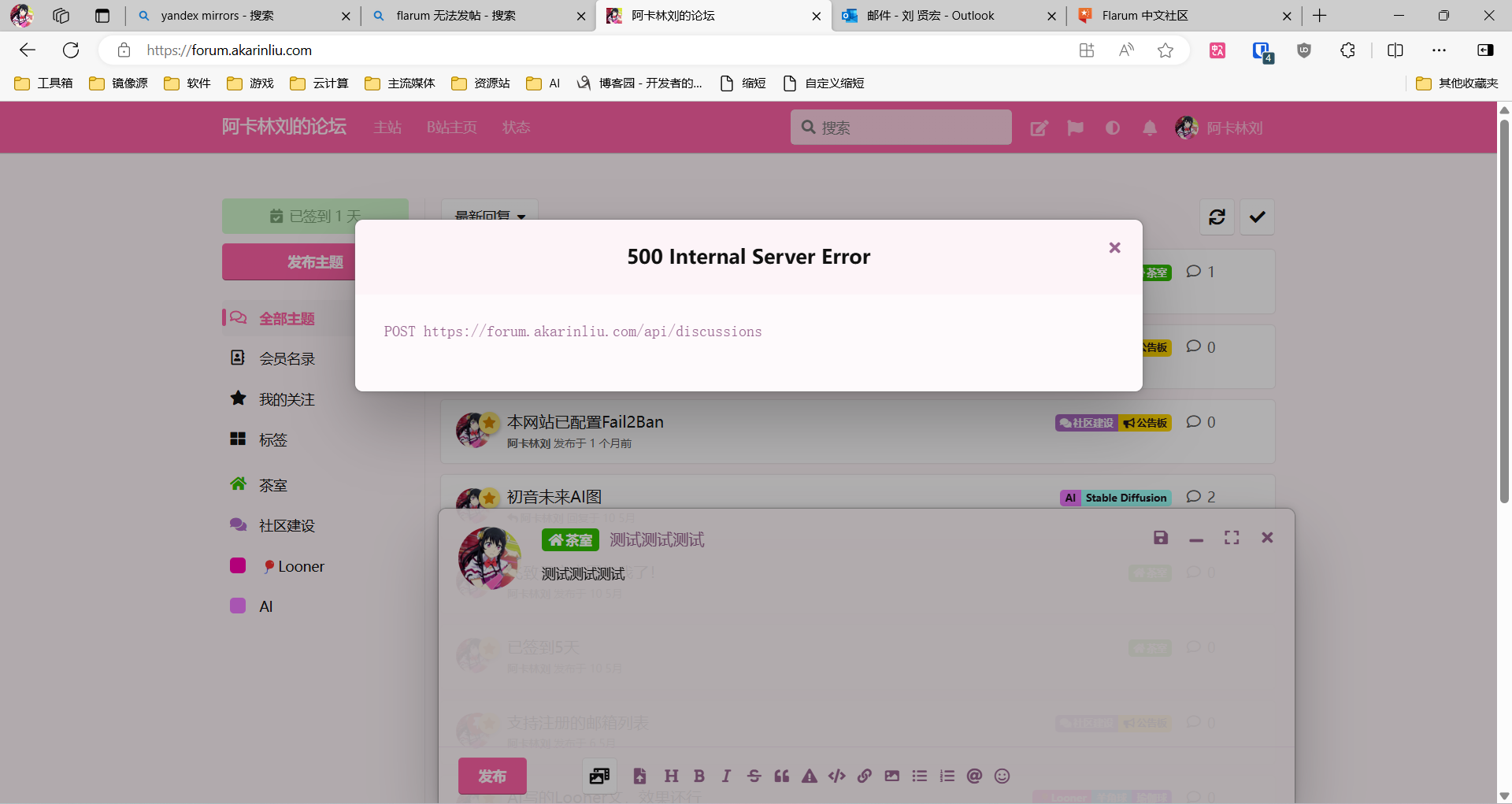
Task: Click 阿卡林刘的论坛 forum title
Action: point(283,127)
